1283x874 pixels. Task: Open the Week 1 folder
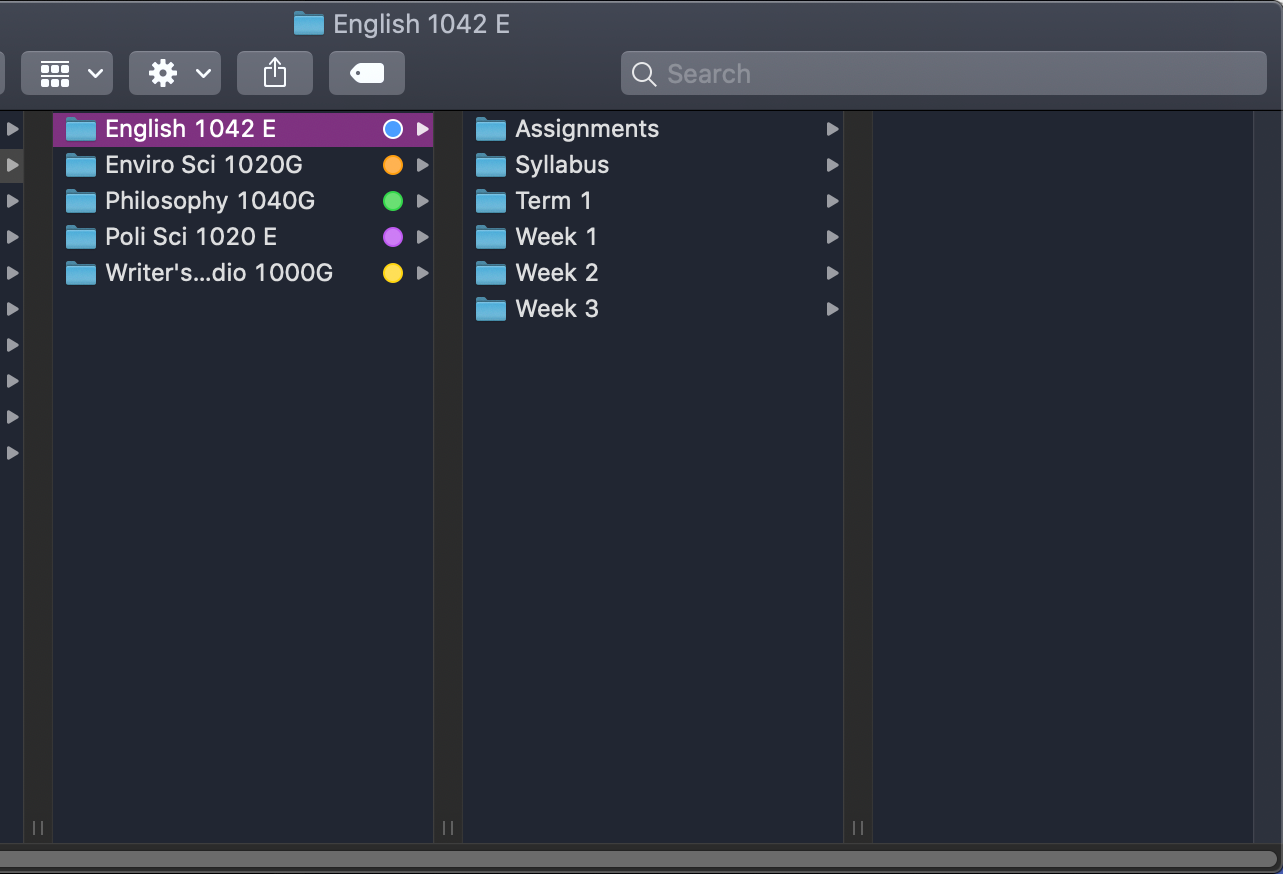(x=653, y=237)
